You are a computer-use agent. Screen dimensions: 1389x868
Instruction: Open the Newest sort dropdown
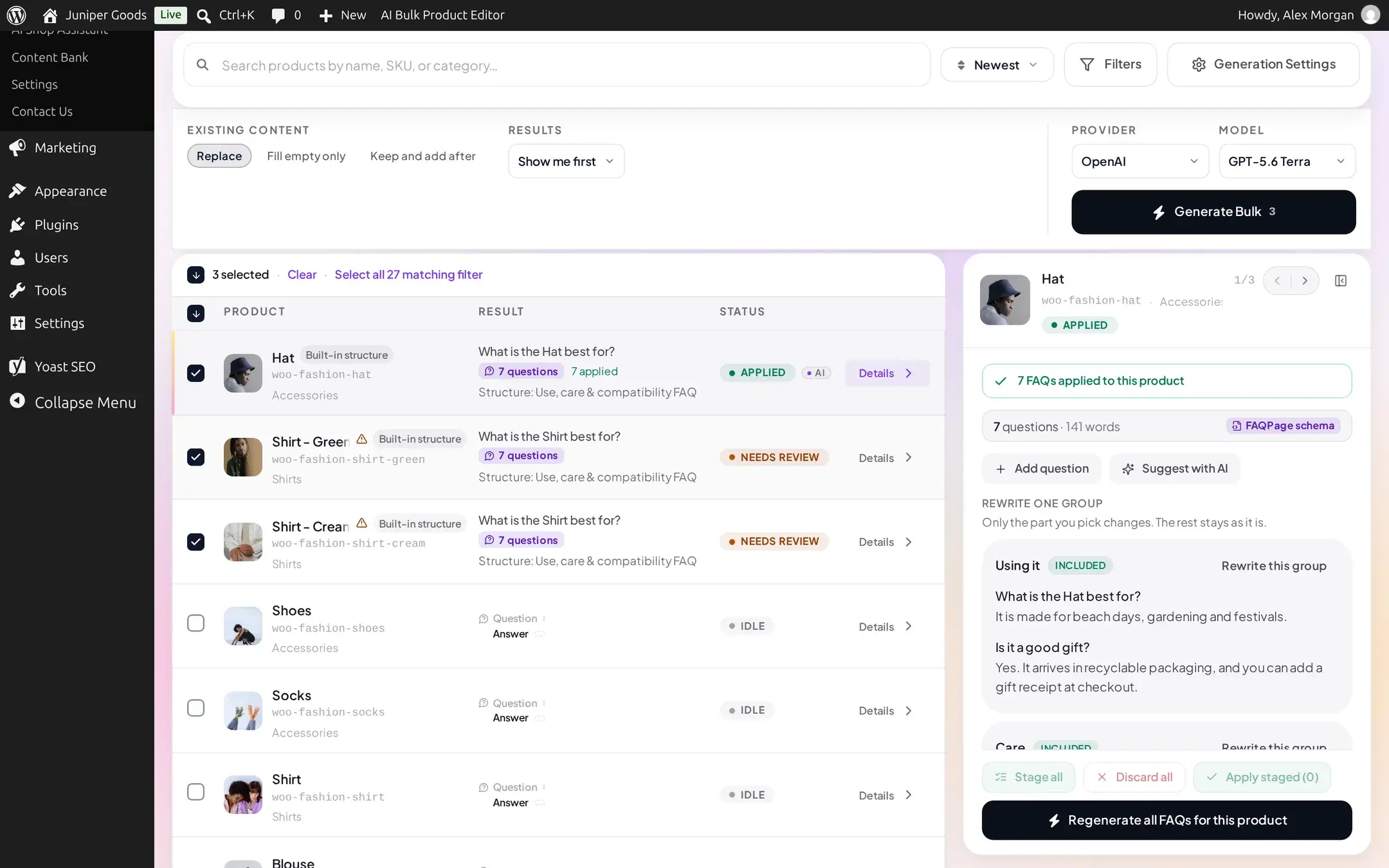pyautogui.click(x=997, y=65)
